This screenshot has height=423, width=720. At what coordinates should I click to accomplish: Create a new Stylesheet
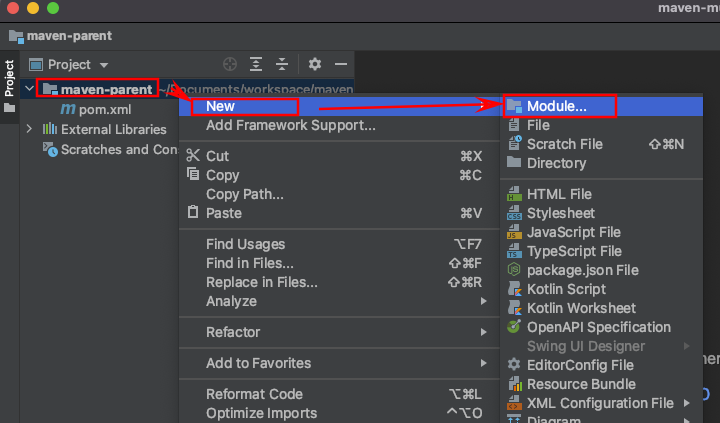pos(602,213)
